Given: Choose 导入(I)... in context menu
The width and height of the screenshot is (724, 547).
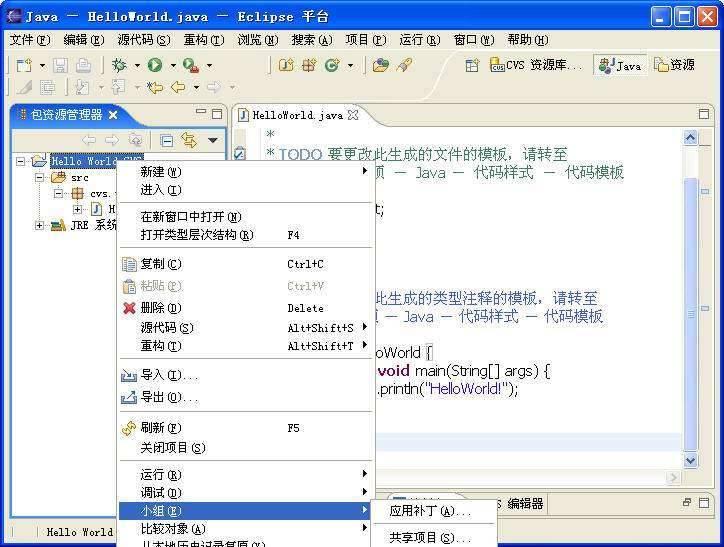Looking at the screenshot, I should click(246, 375).
